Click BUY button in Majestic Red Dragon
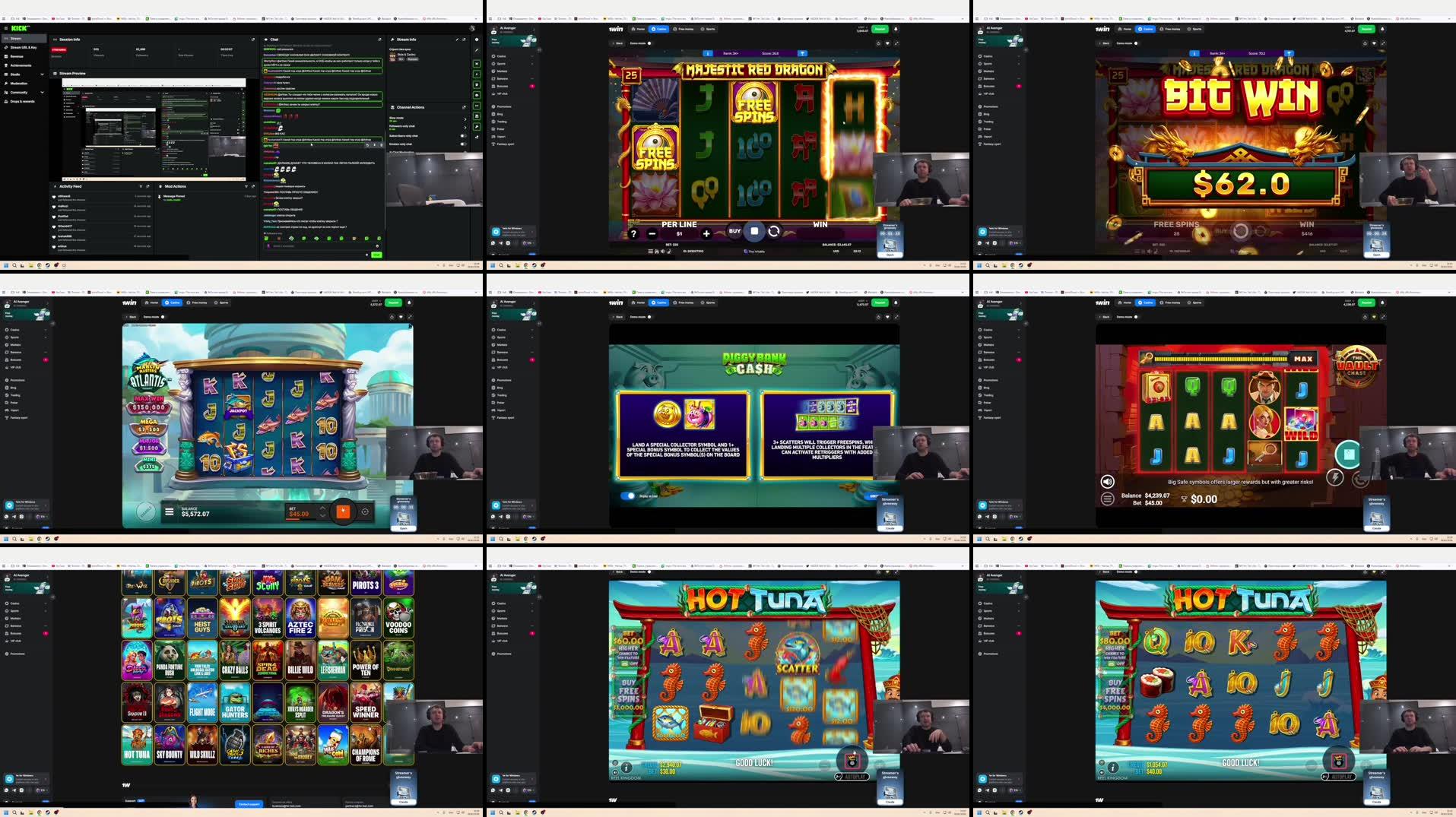The image size is (1456, 817). pos(734,231)
